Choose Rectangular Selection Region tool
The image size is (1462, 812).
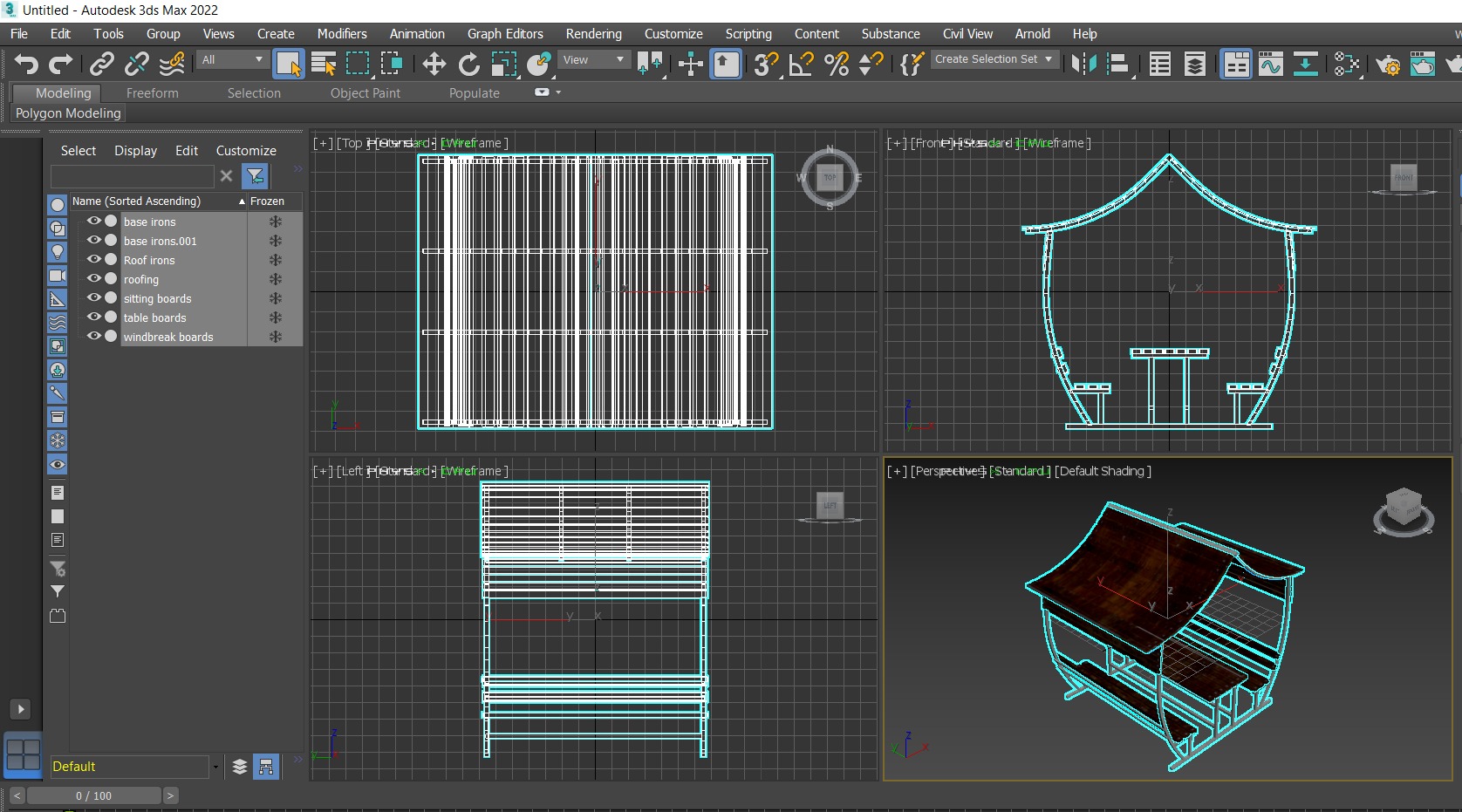point(358,64)
